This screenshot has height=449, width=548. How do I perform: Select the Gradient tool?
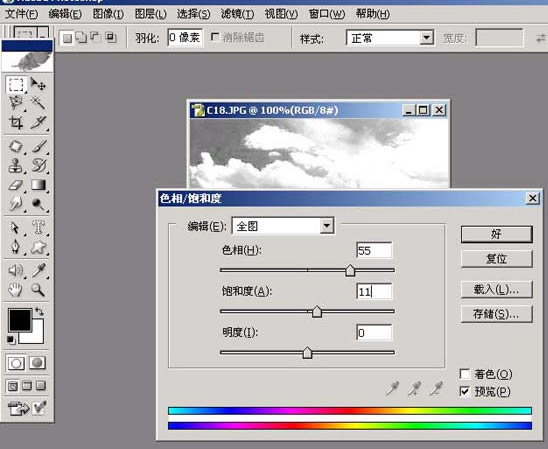click(38, 185)
